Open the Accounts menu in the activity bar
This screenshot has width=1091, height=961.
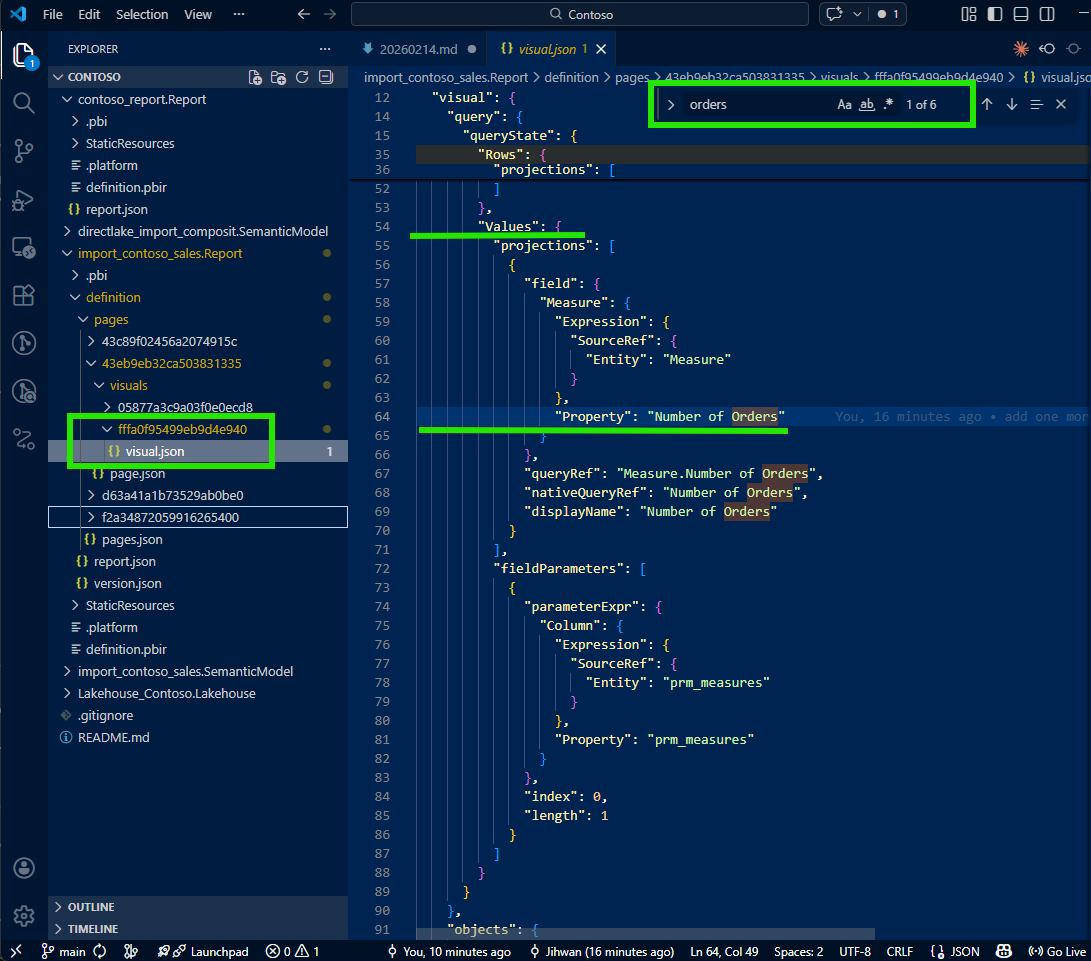coord(24,868)
